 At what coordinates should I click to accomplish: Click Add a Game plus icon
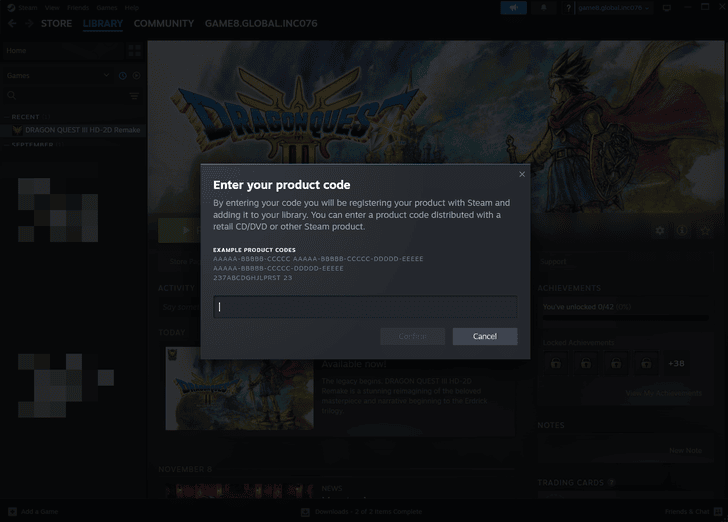(x=13, y=511)
